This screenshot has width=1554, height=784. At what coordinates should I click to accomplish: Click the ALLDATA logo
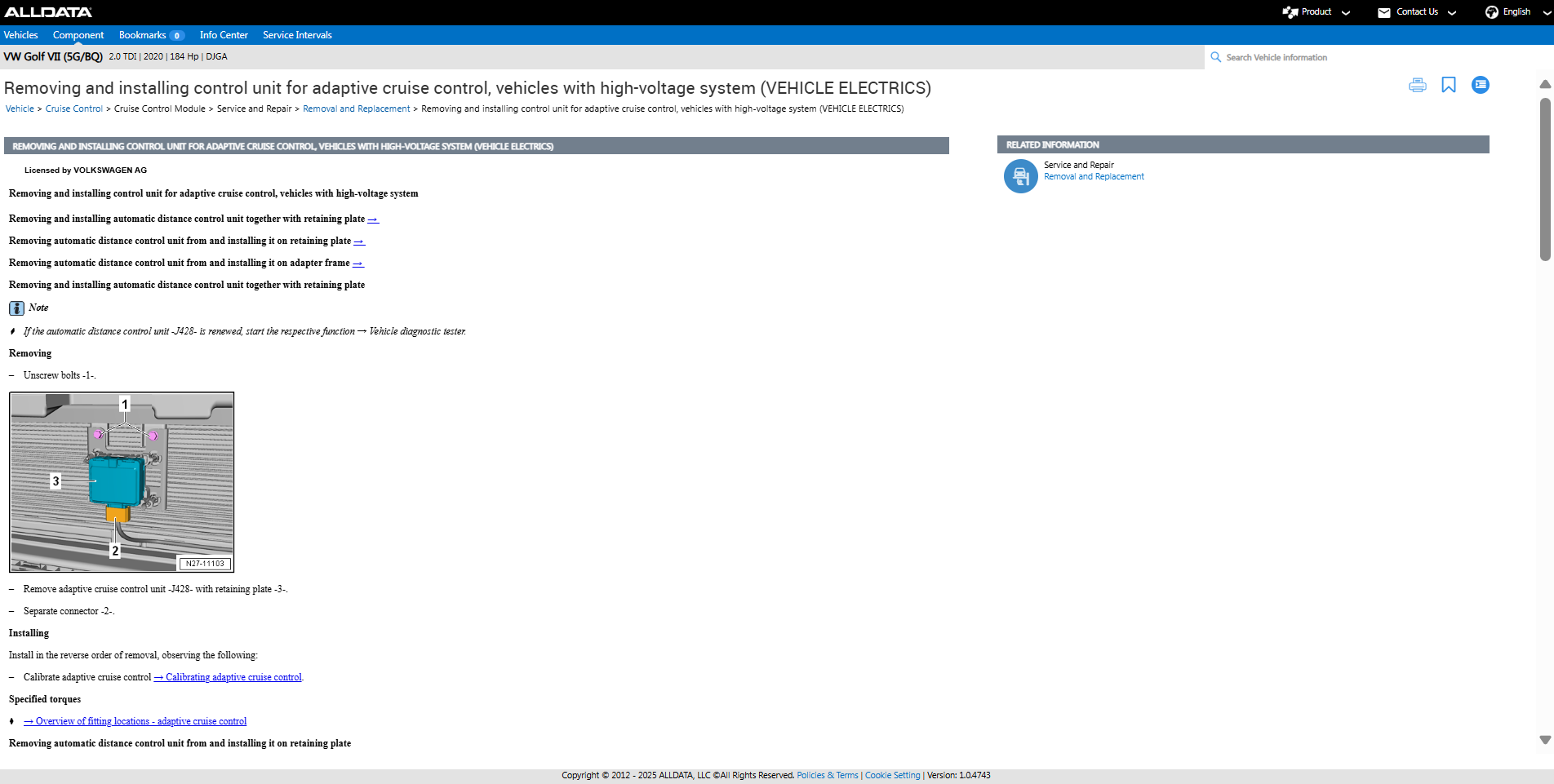pos(48,12)
